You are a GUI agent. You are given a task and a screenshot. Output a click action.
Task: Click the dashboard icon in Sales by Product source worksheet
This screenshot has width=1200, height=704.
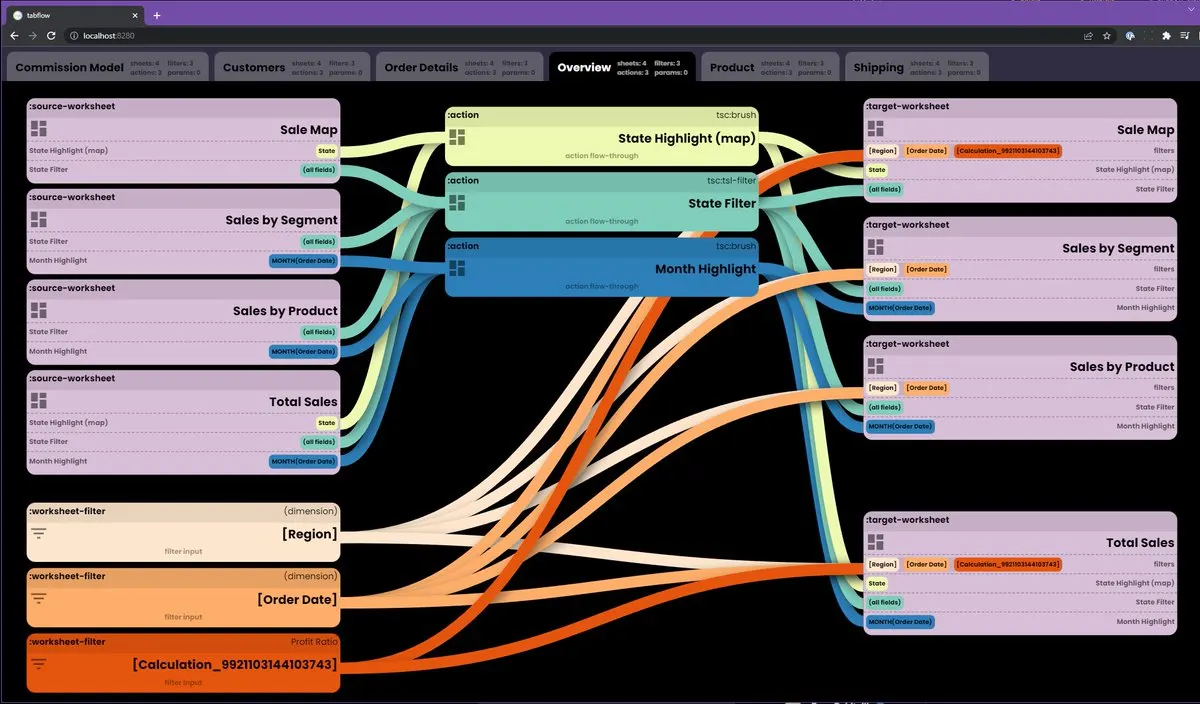39,310
